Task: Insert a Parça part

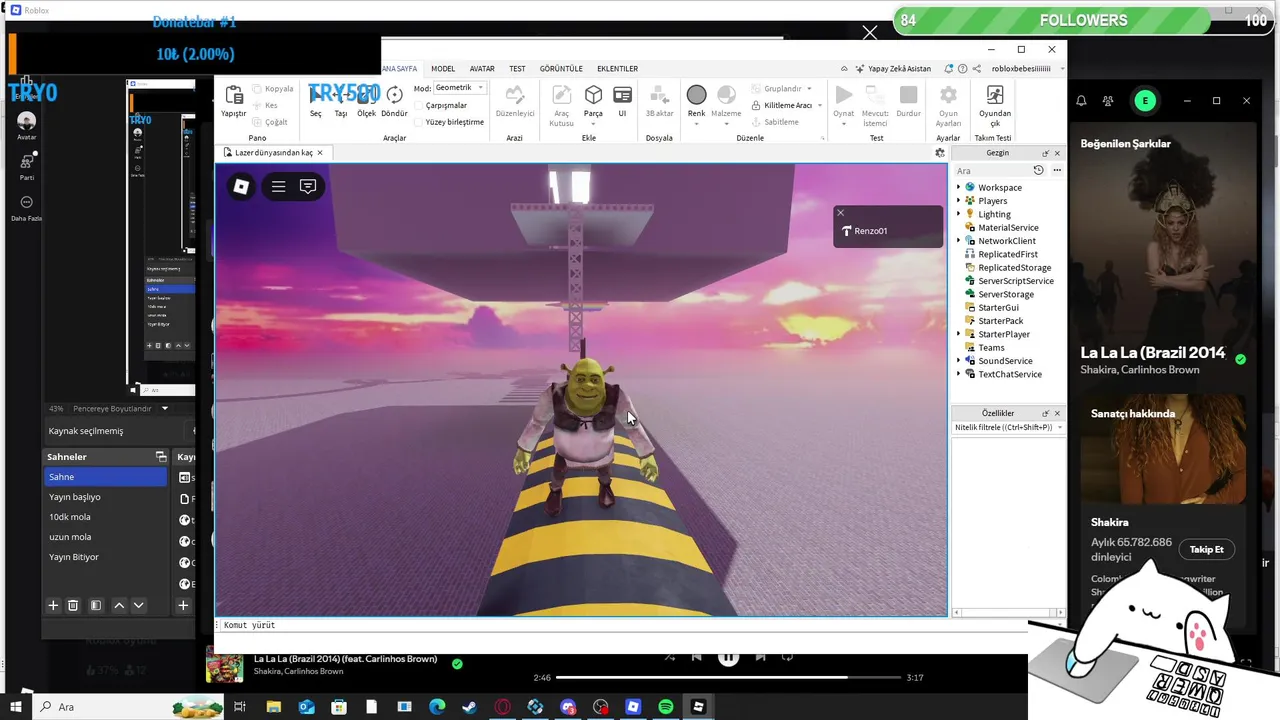Action: [593, 95]
